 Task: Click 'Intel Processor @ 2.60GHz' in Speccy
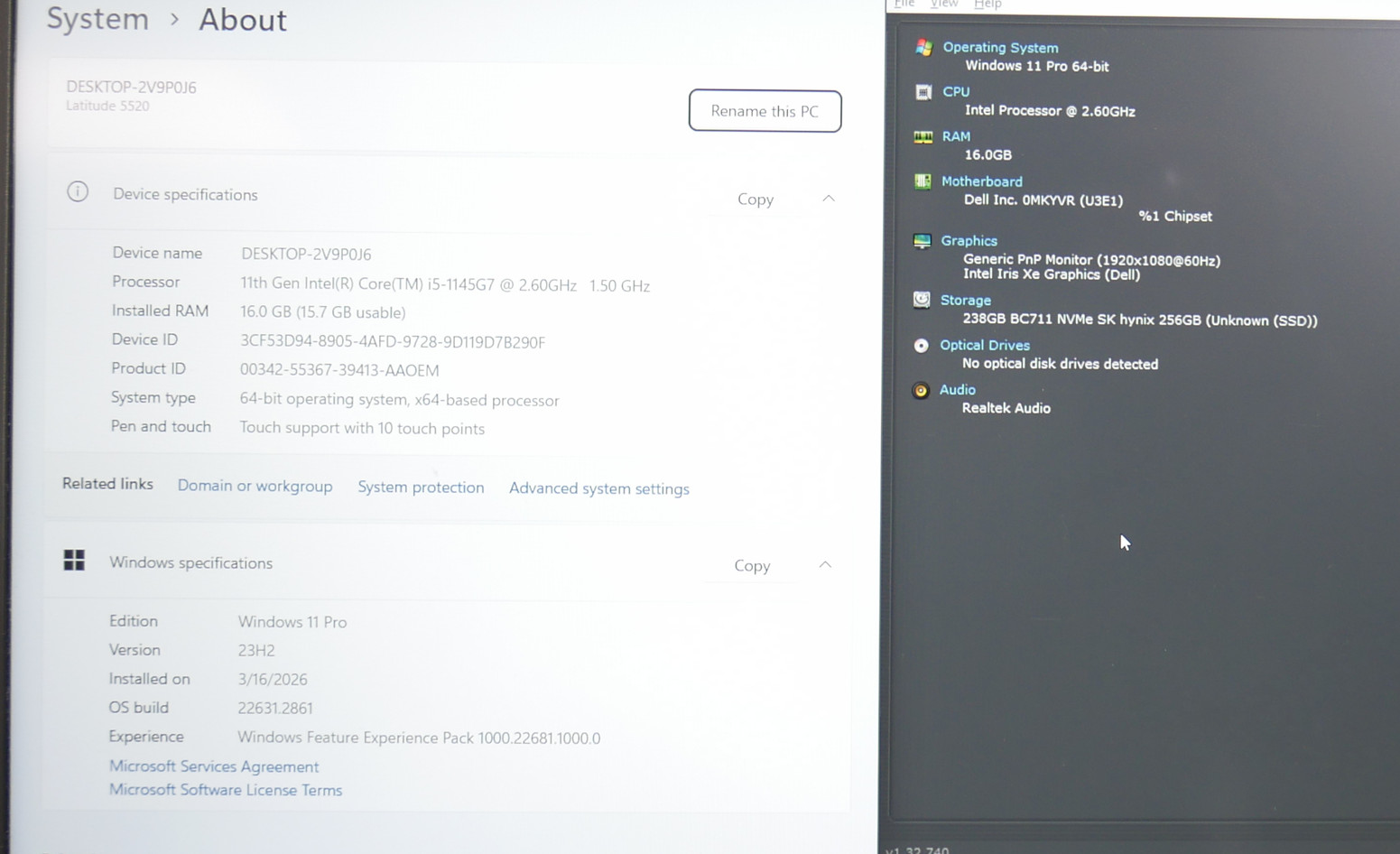1050,111
